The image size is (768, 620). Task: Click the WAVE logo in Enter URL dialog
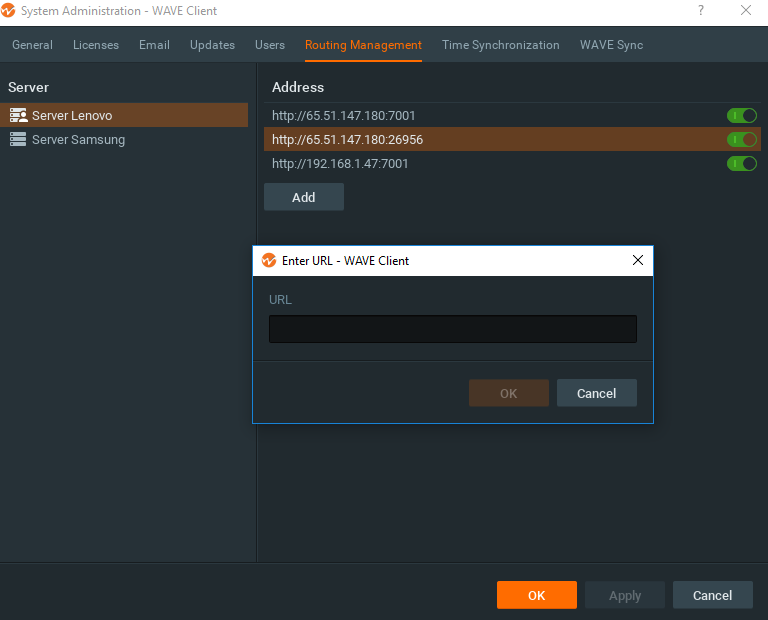(x=269, y=261)
